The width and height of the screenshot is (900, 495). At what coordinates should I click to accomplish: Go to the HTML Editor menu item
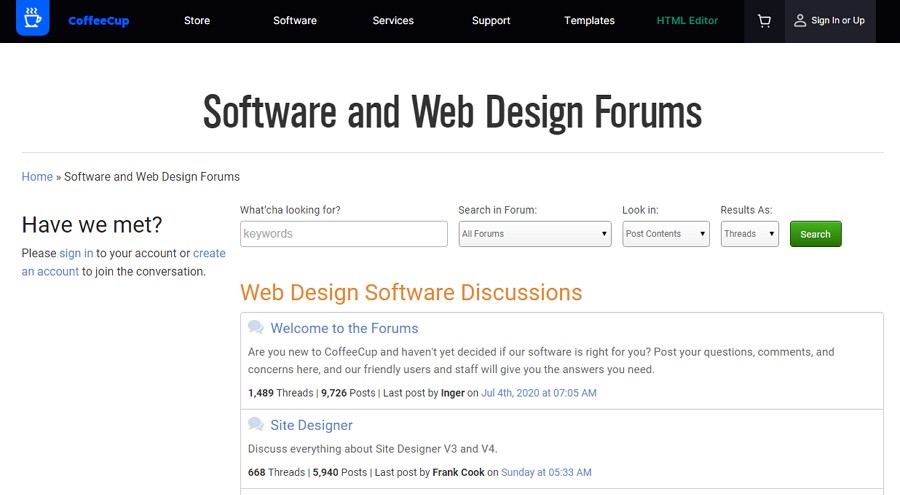687,21
